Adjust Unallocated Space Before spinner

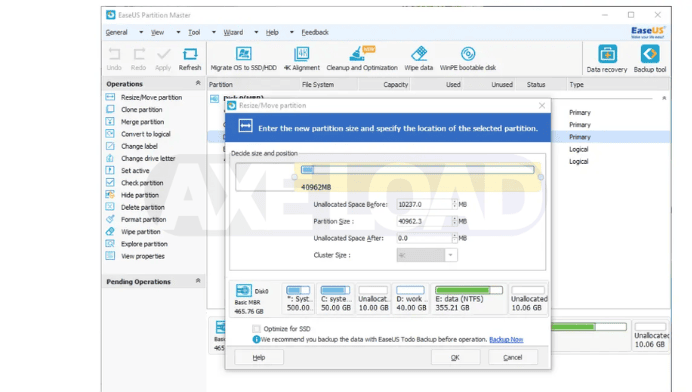point(454,204)
